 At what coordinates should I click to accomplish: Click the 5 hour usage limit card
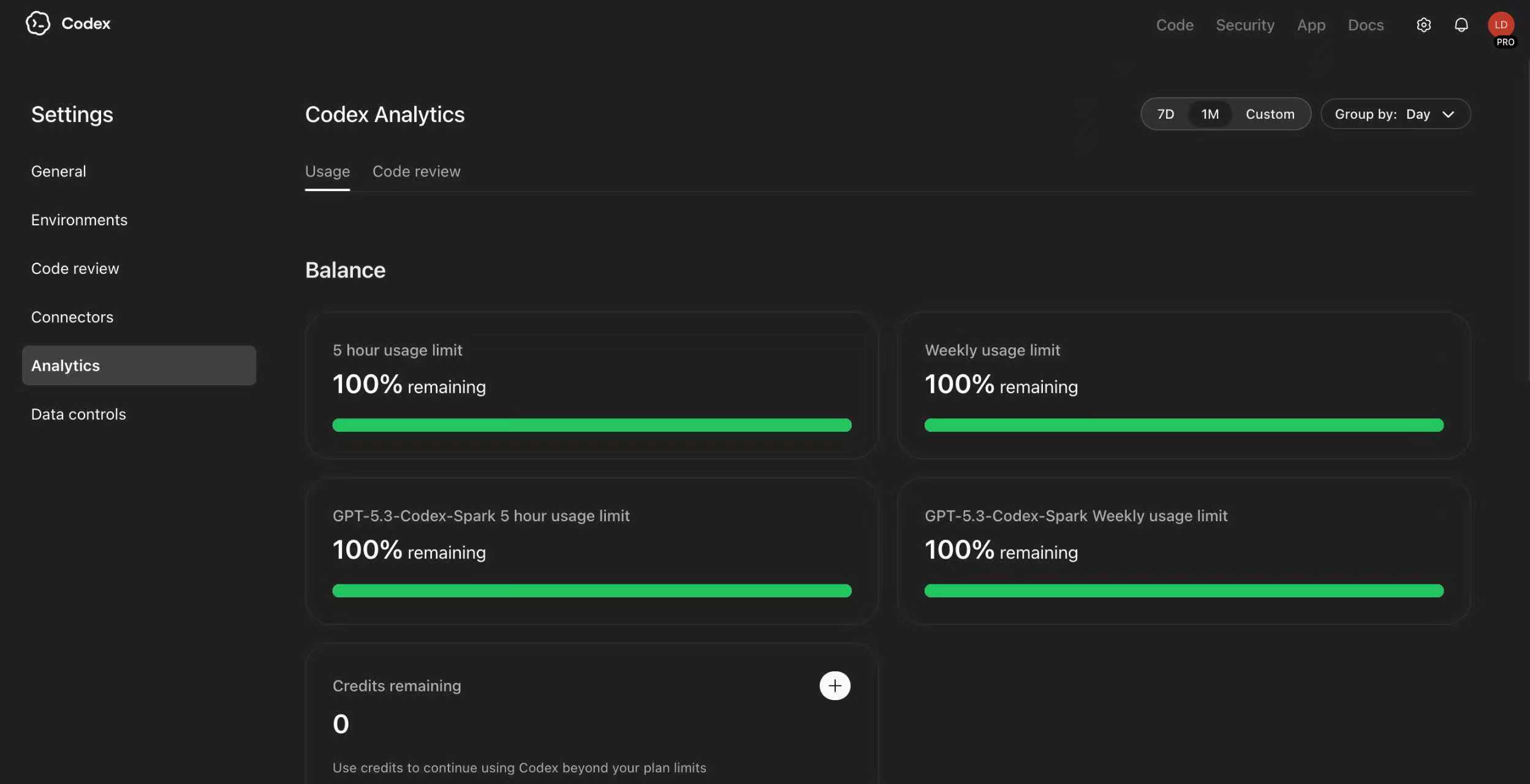[591, 385]
